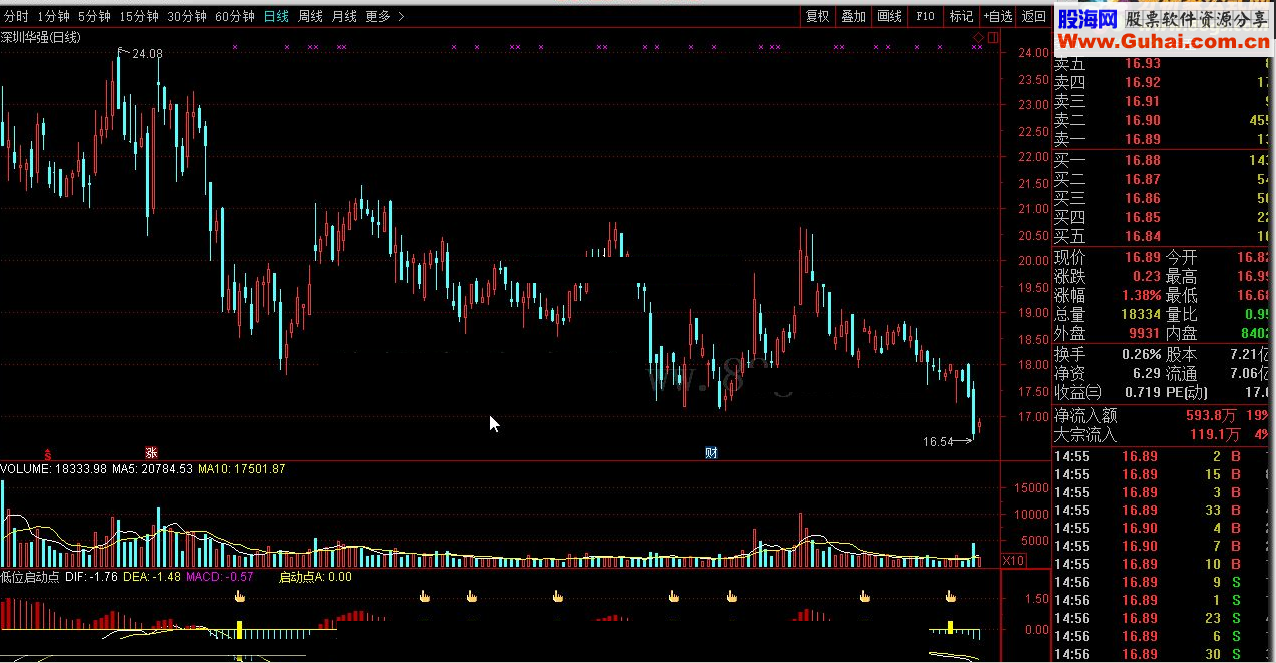Click the 16.54 low price label
The image size is (1276, 663).
tap(938, 441)
